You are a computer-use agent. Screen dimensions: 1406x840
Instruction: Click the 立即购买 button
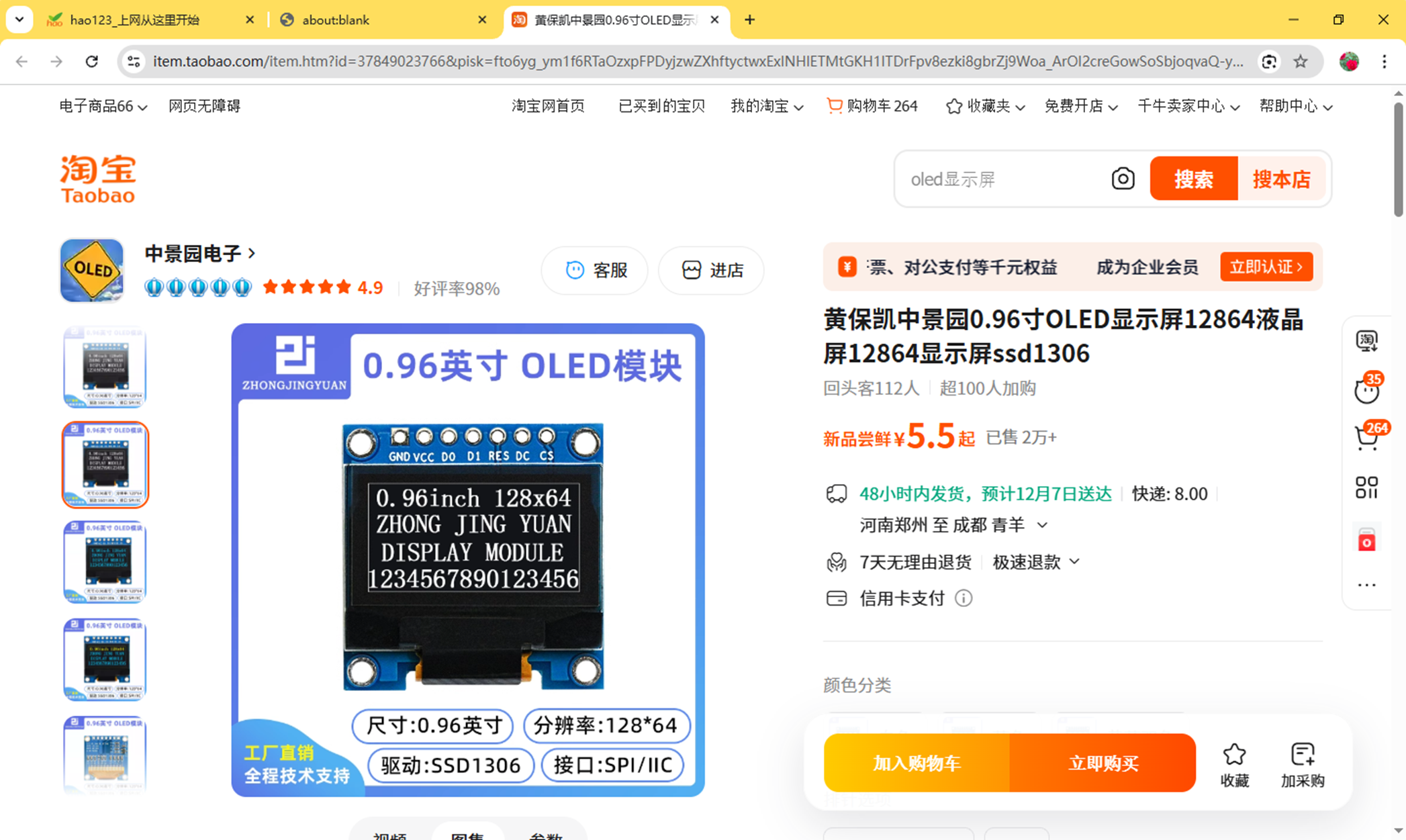[1103, 763]
